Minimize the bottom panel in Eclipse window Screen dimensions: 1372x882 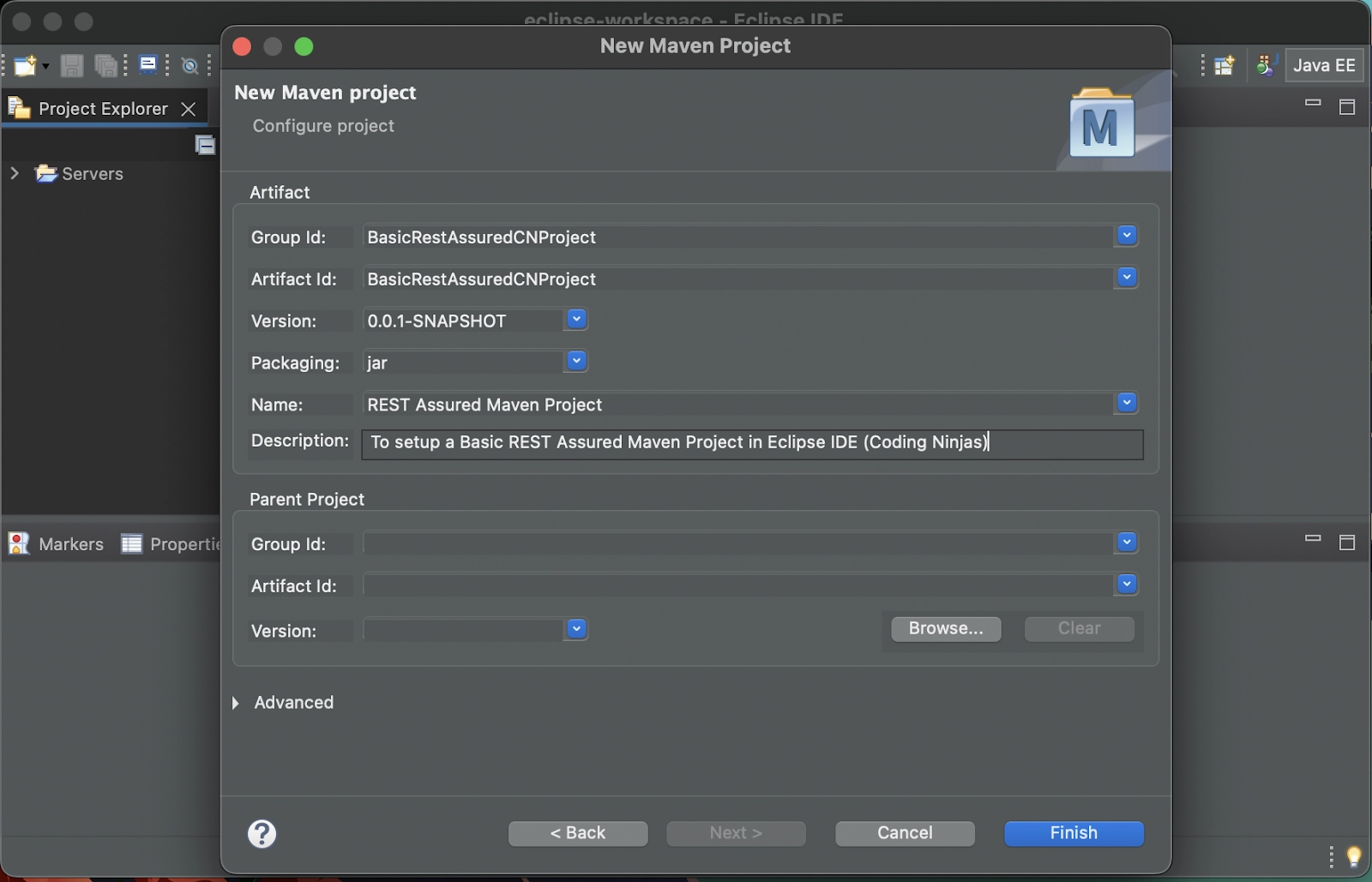tap(1313, 538)
